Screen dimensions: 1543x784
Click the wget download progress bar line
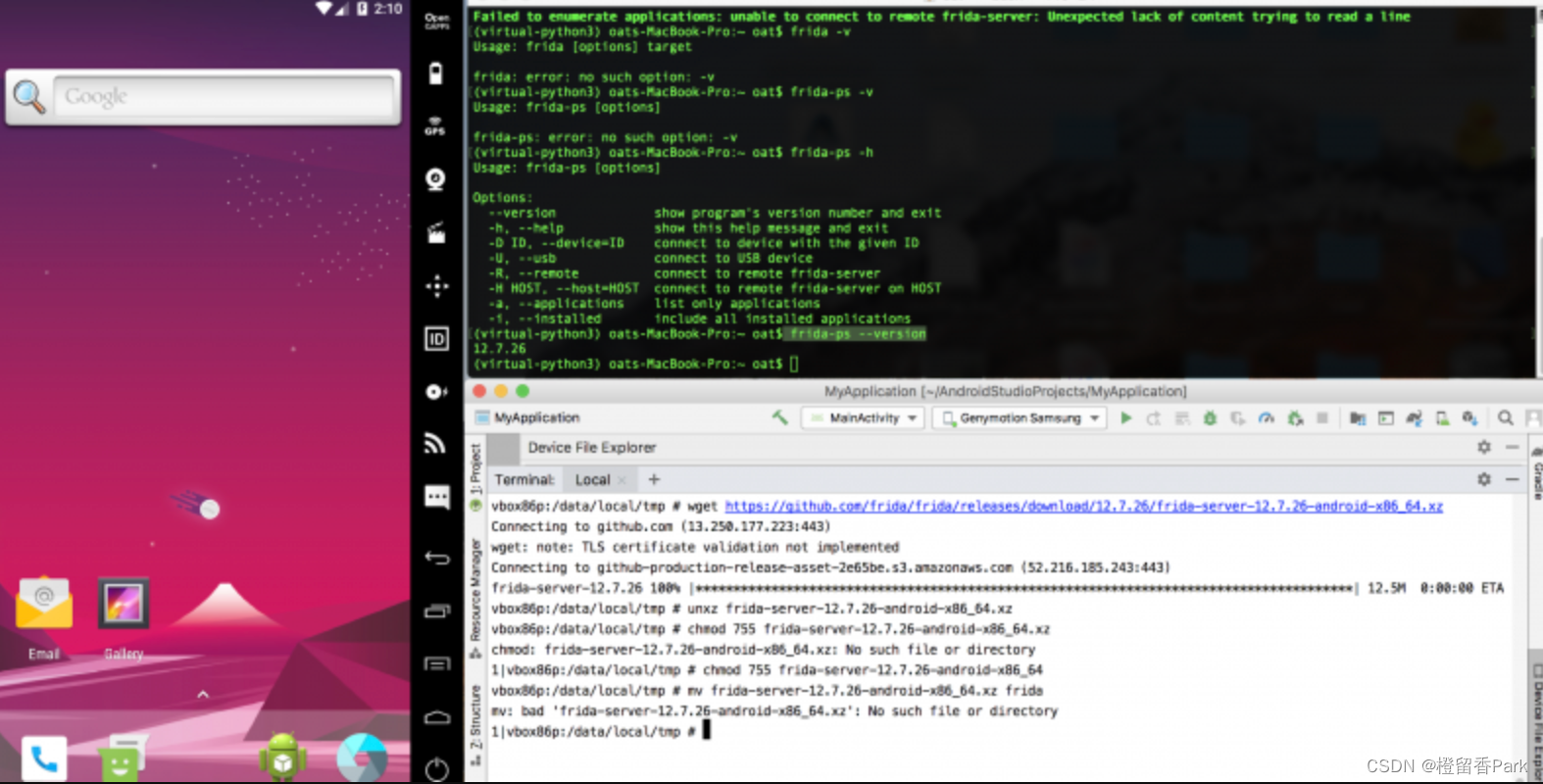[997, 588]
